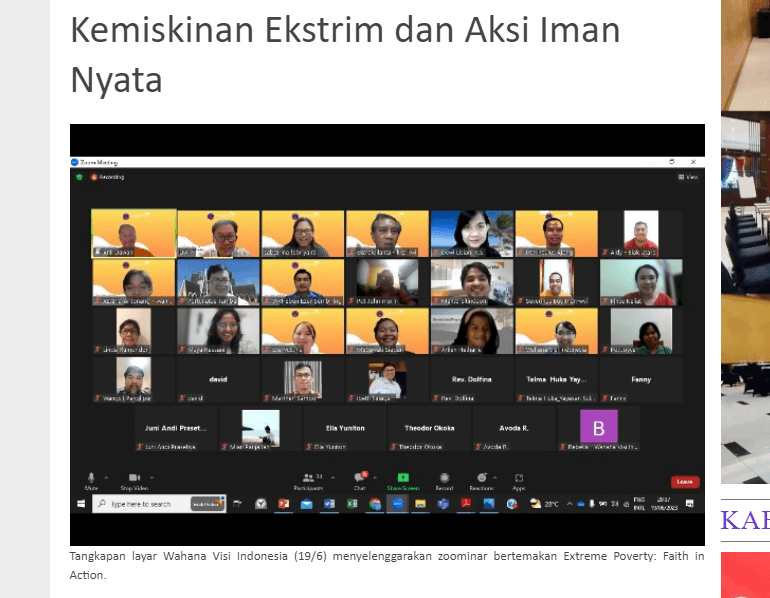This screenshot has height=598, width=770.
Task: Open the notification center icon
Action: (689, 504)
